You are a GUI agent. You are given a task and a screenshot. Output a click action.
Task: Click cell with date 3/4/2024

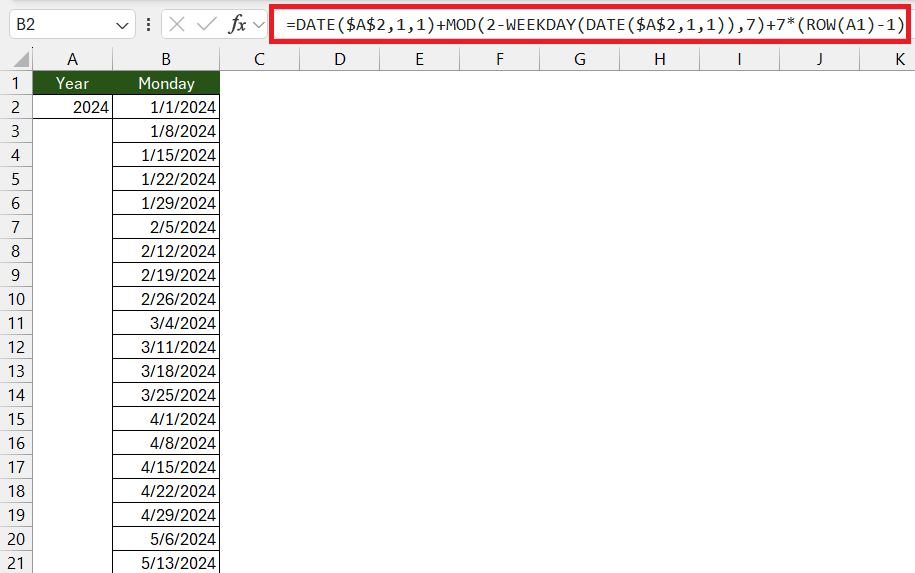click(166, 323)
